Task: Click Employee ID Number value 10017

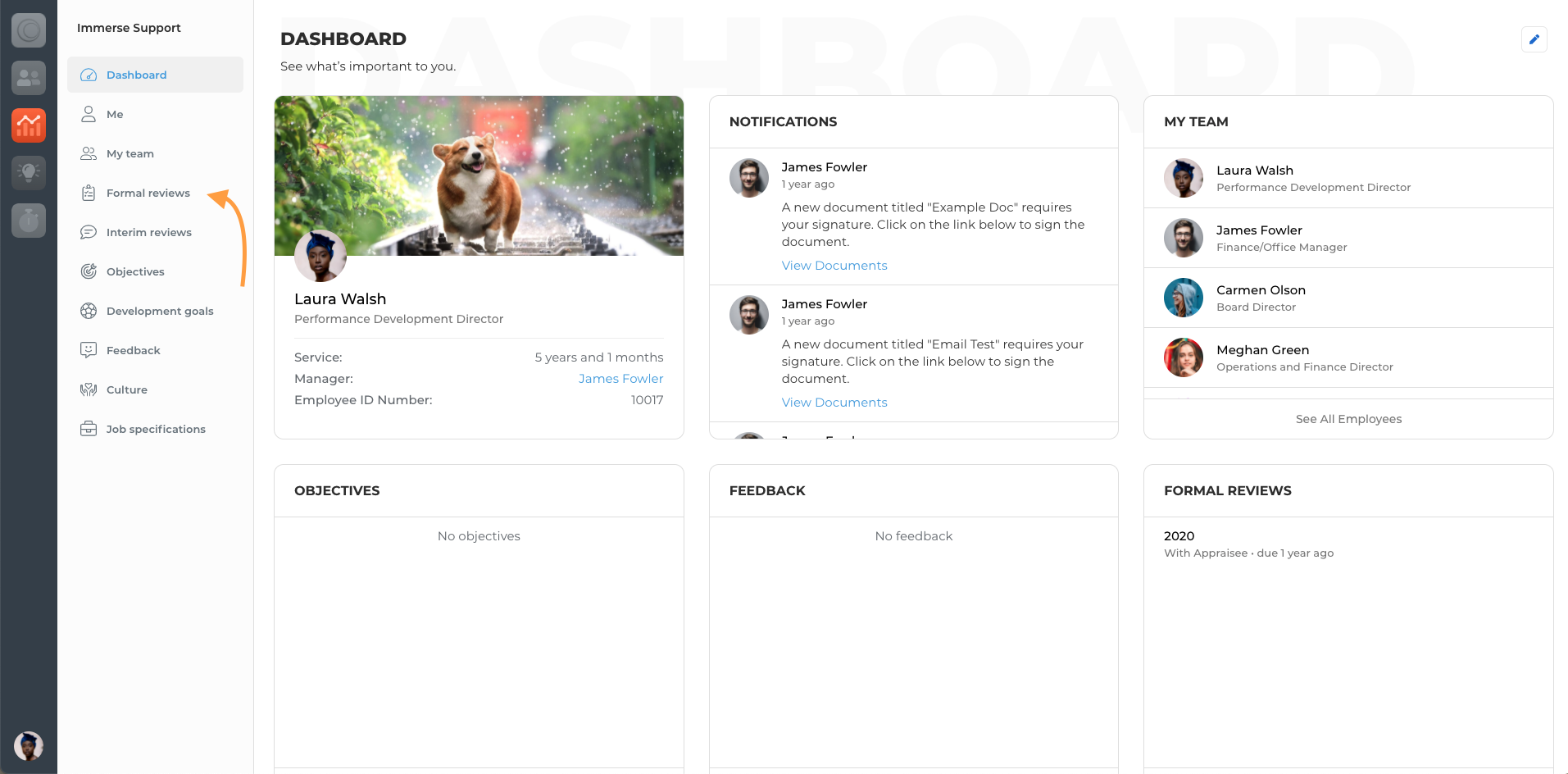Action: click(647, 400)
